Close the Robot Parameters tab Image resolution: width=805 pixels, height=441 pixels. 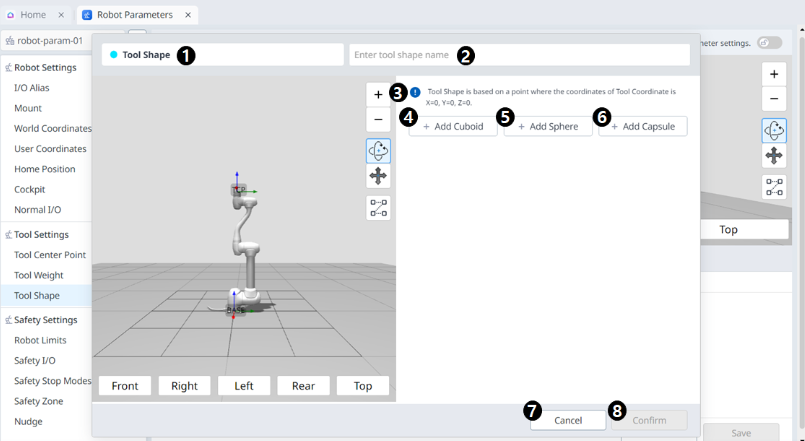pos(188,15)
